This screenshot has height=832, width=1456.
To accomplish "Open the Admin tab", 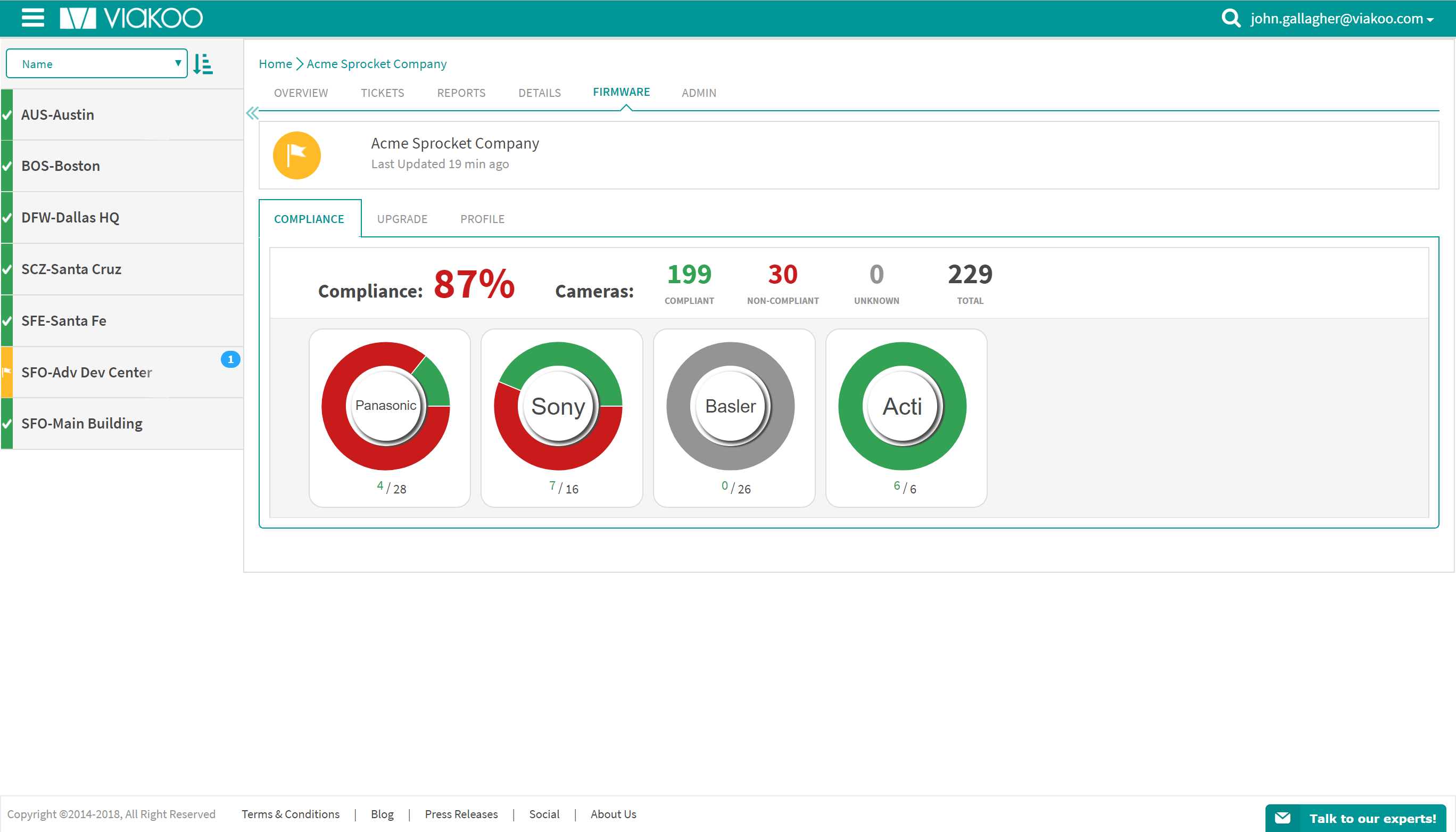I will 699,93.
